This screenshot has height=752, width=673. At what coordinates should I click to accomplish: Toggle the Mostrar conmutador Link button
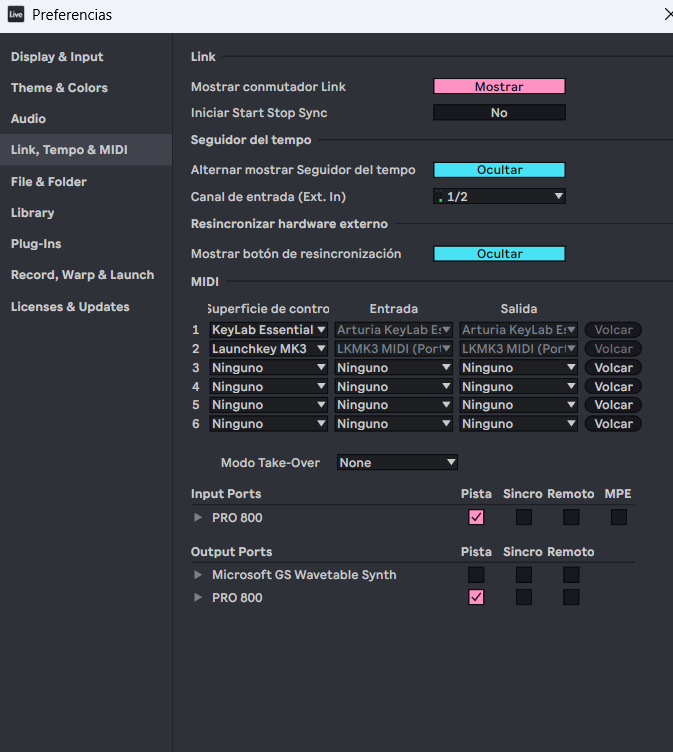[499, 86]
